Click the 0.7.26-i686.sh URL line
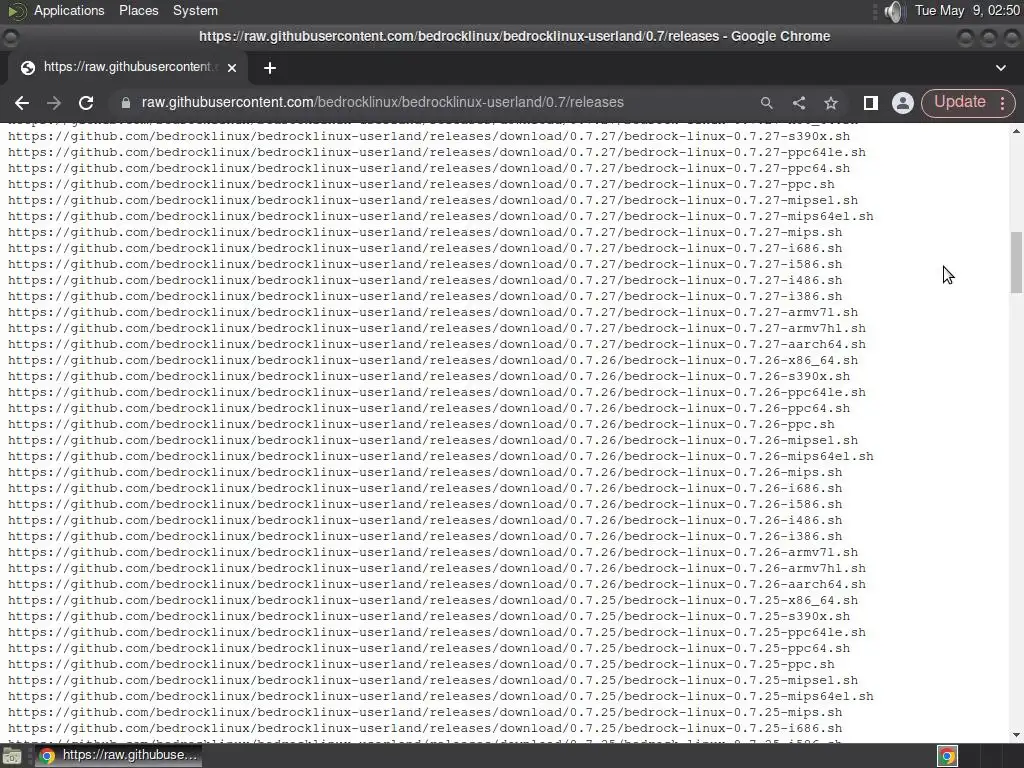Viewport: 1024px width, 768px height. (425, 488)
